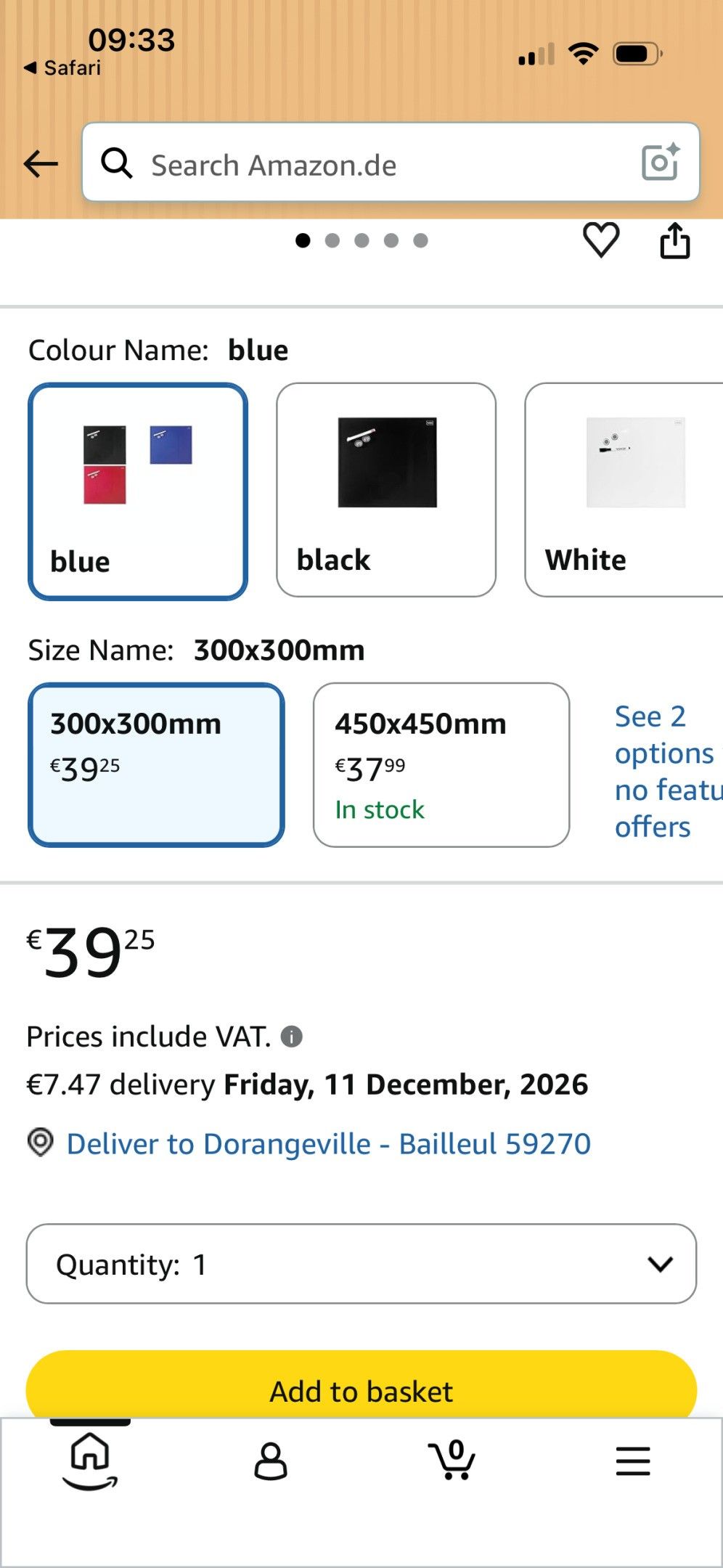Open Deliver to Dorangeville address link
This screenshot has height=1568, width=723.
328,1144
